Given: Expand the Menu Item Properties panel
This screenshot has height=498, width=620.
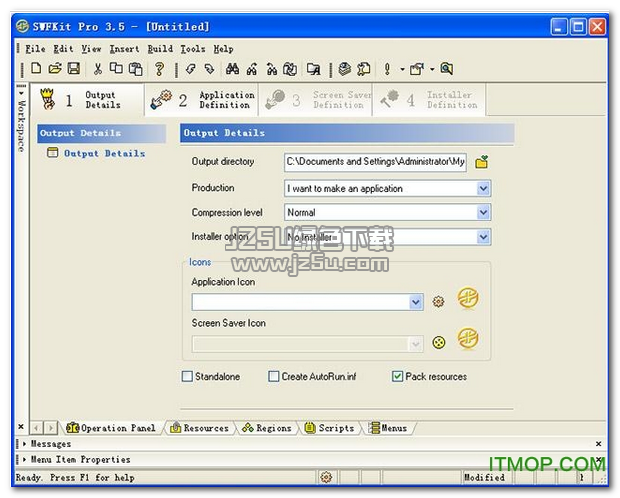Looking at the screenshot, I should [25, 460].
